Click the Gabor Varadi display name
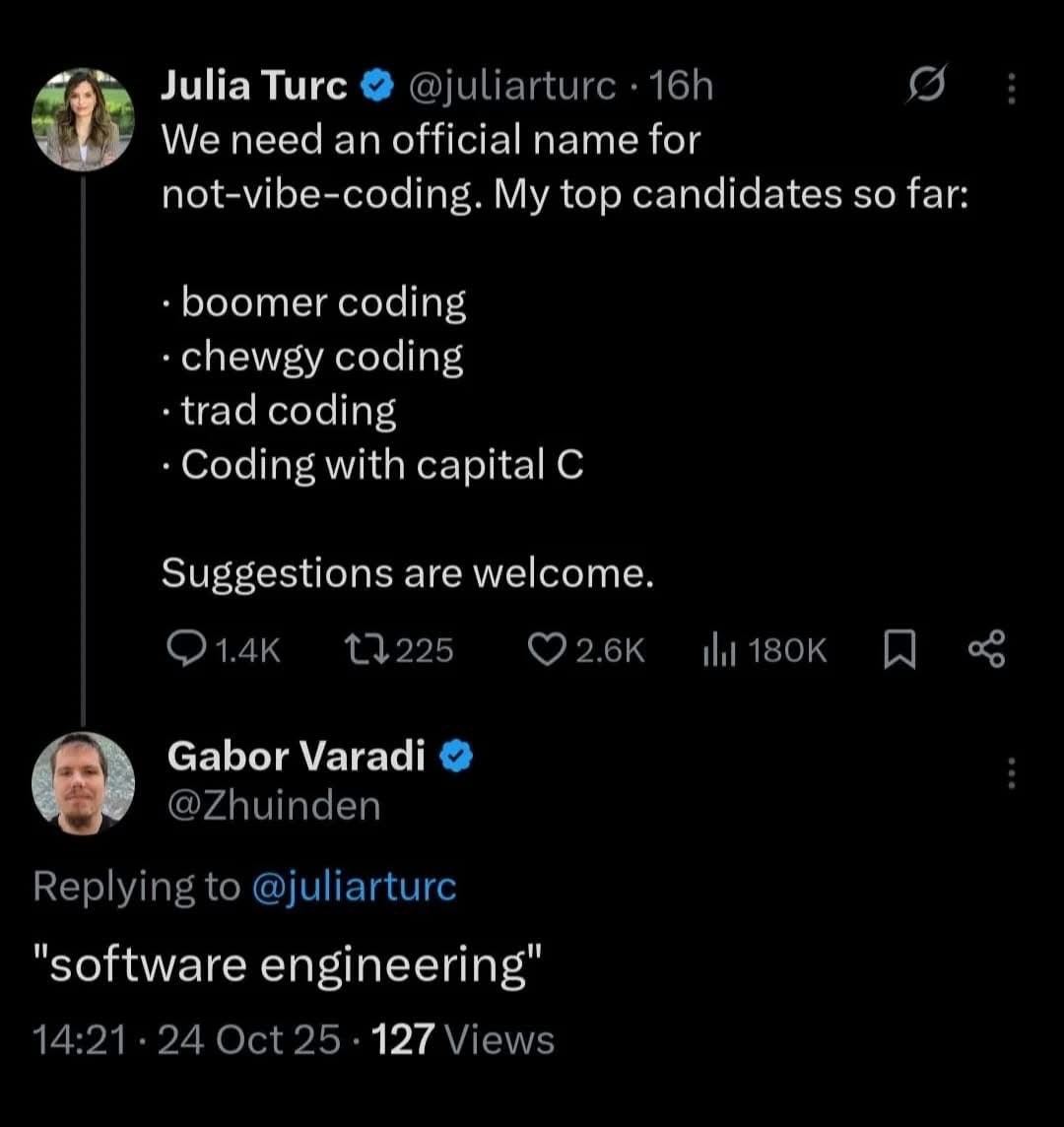1064x1127 pixels. click(x=297, y=756)
